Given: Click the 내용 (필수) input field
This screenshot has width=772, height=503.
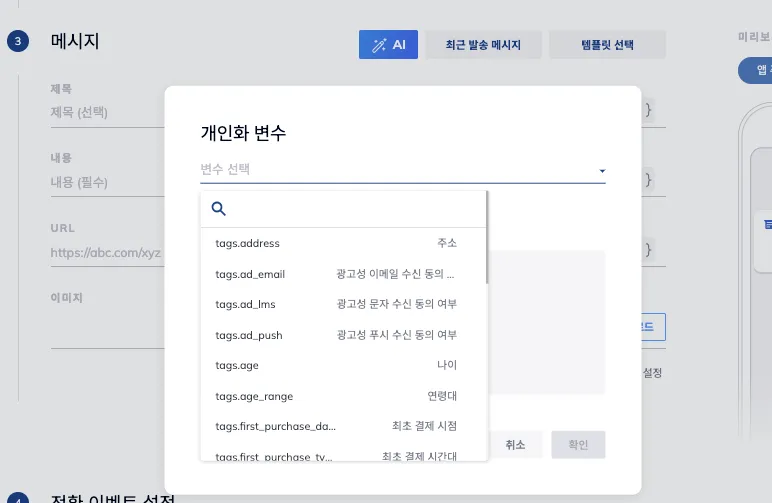Looking at the screenshot, I should click(107, 183).
